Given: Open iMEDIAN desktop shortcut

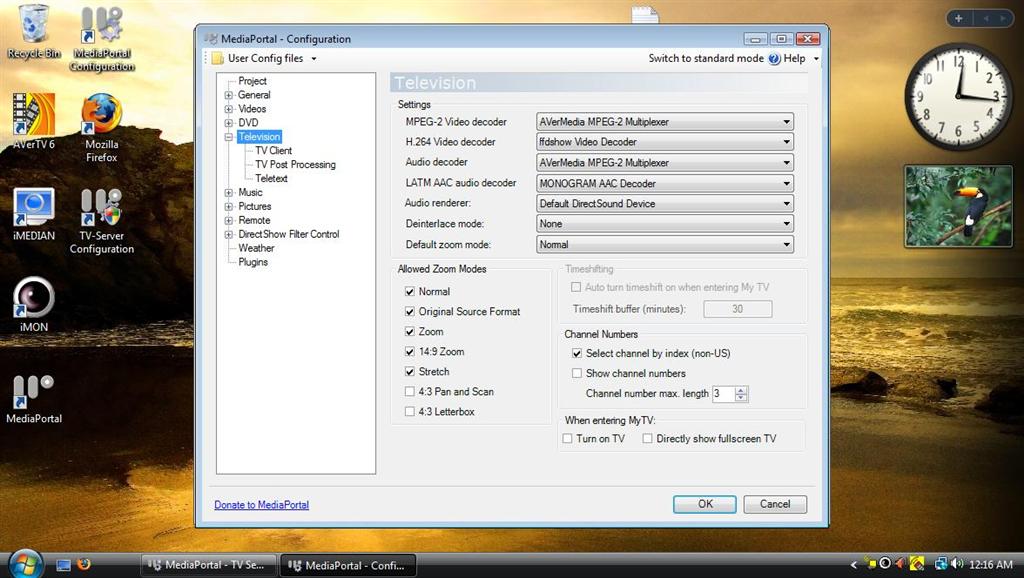Looking at the screenshot, I should click(33, 214).
